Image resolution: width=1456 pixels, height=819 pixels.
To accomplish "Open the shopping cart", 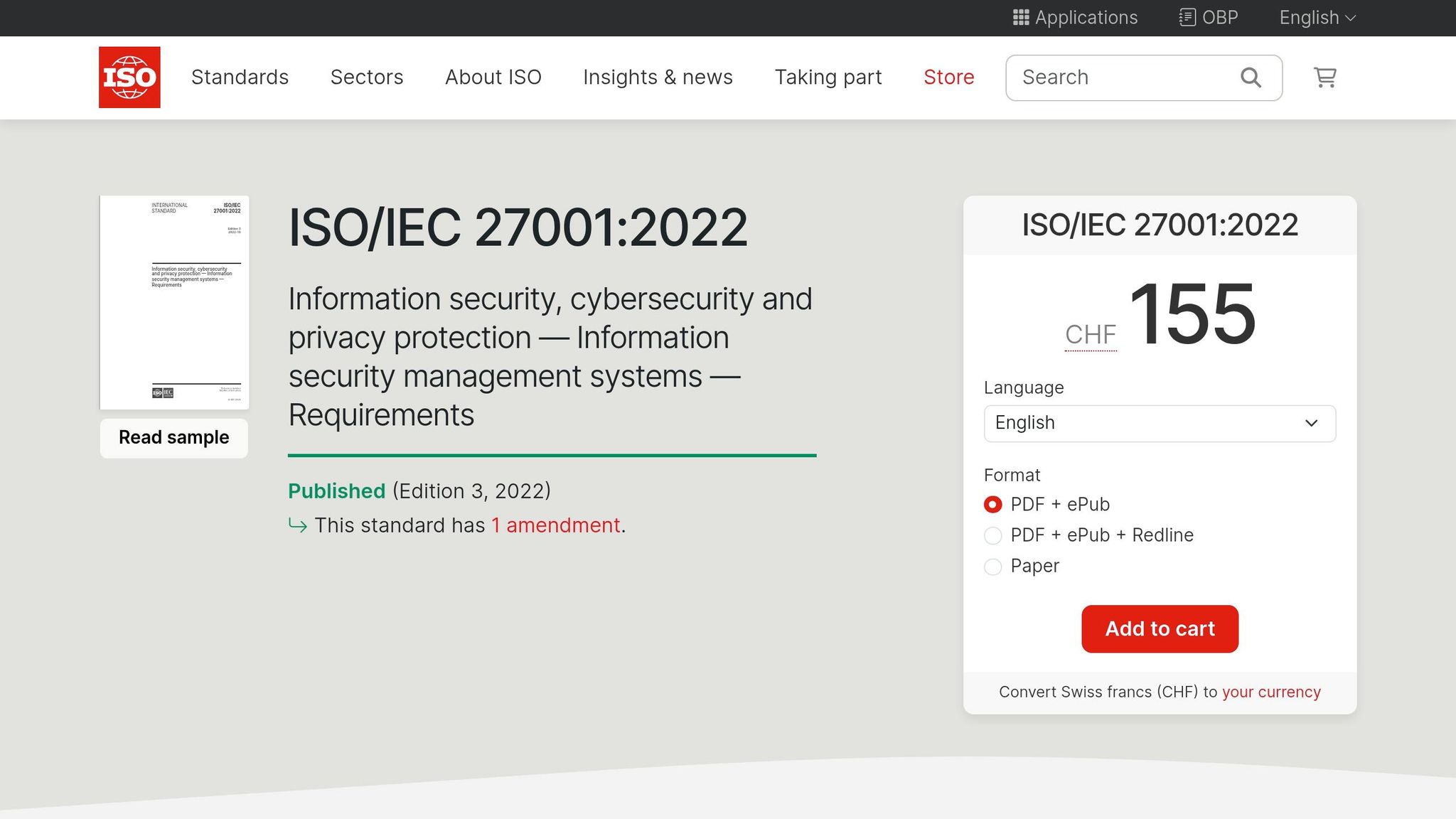I will [x=1324, y=77].
